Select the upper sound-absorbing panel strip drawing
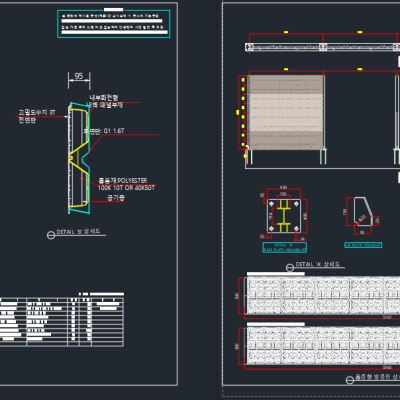The width and height of the screenshot is (400, 400). (x=323, y=295)
